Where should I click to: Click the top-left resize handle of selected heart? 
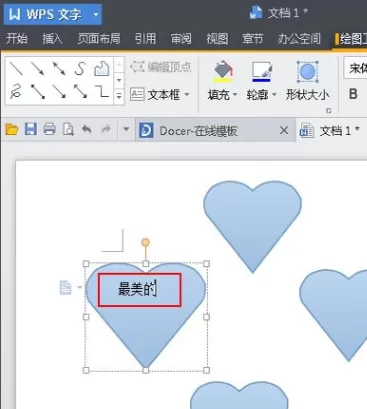pos(86,264)
